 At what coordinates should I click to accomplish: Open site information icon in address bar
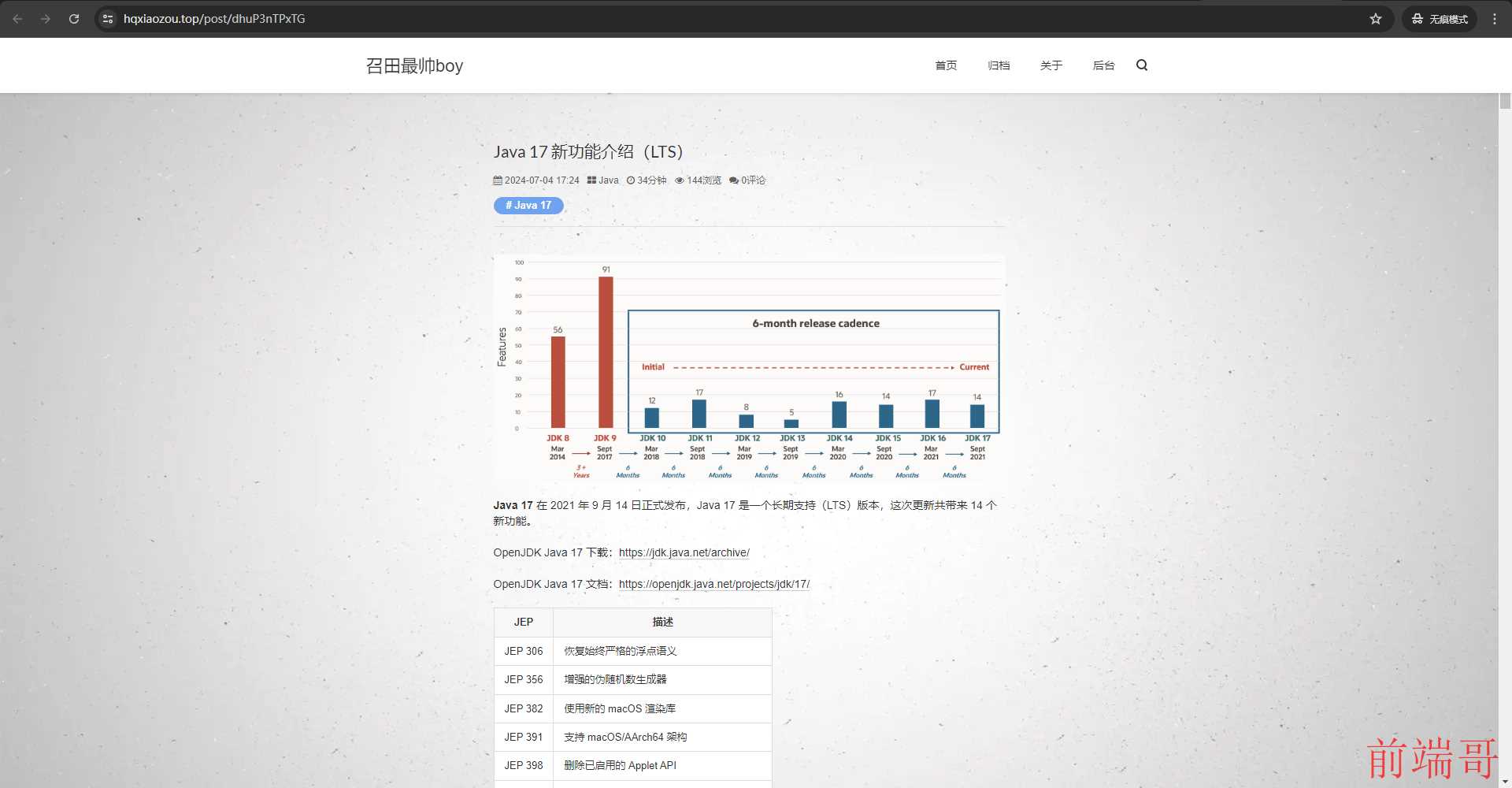coord(108,19)
